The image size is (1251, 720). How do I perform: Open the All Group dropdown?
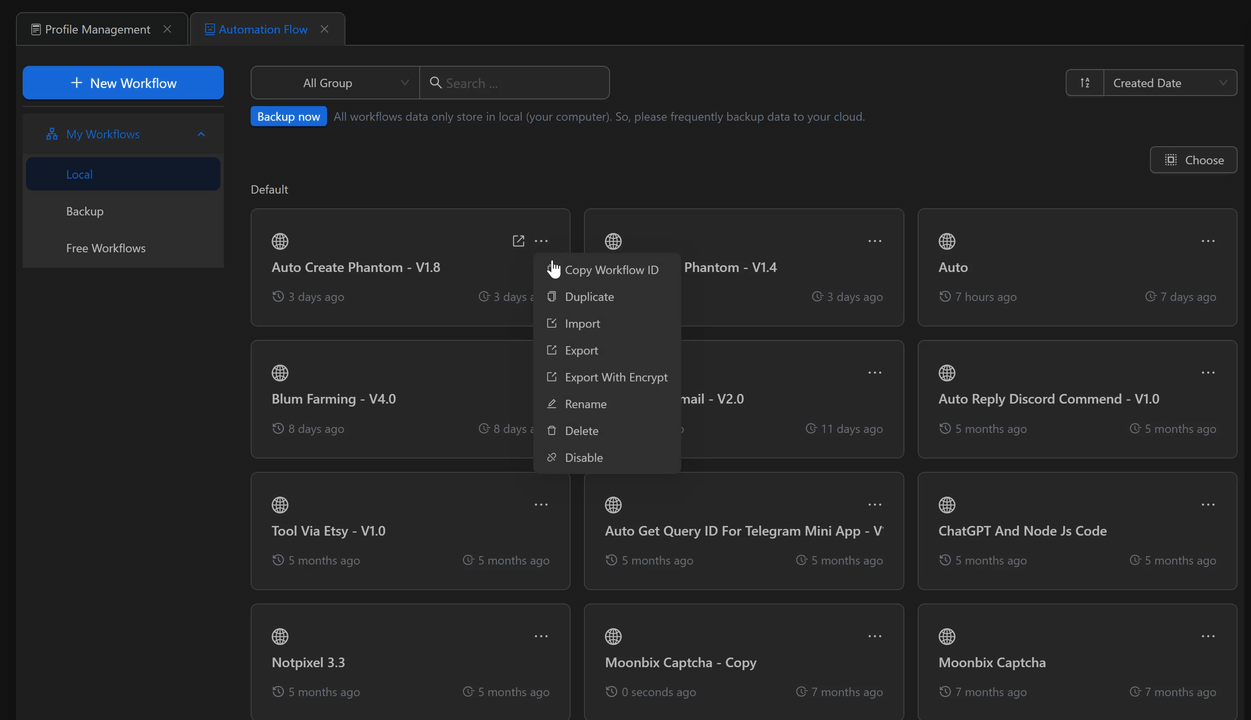pos(335,83)
